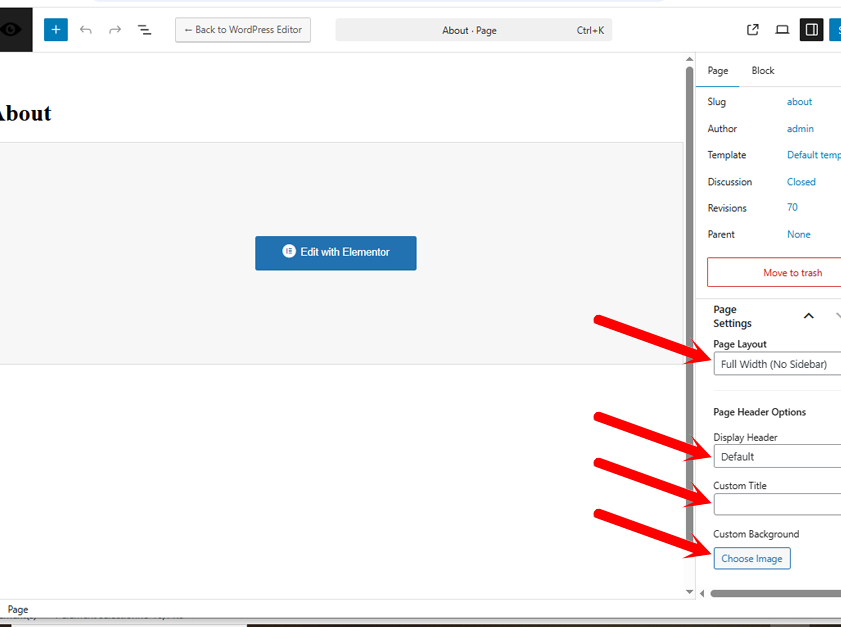841x627 pixels.
Task: Click the undo arrow icon
Action: 86,30
